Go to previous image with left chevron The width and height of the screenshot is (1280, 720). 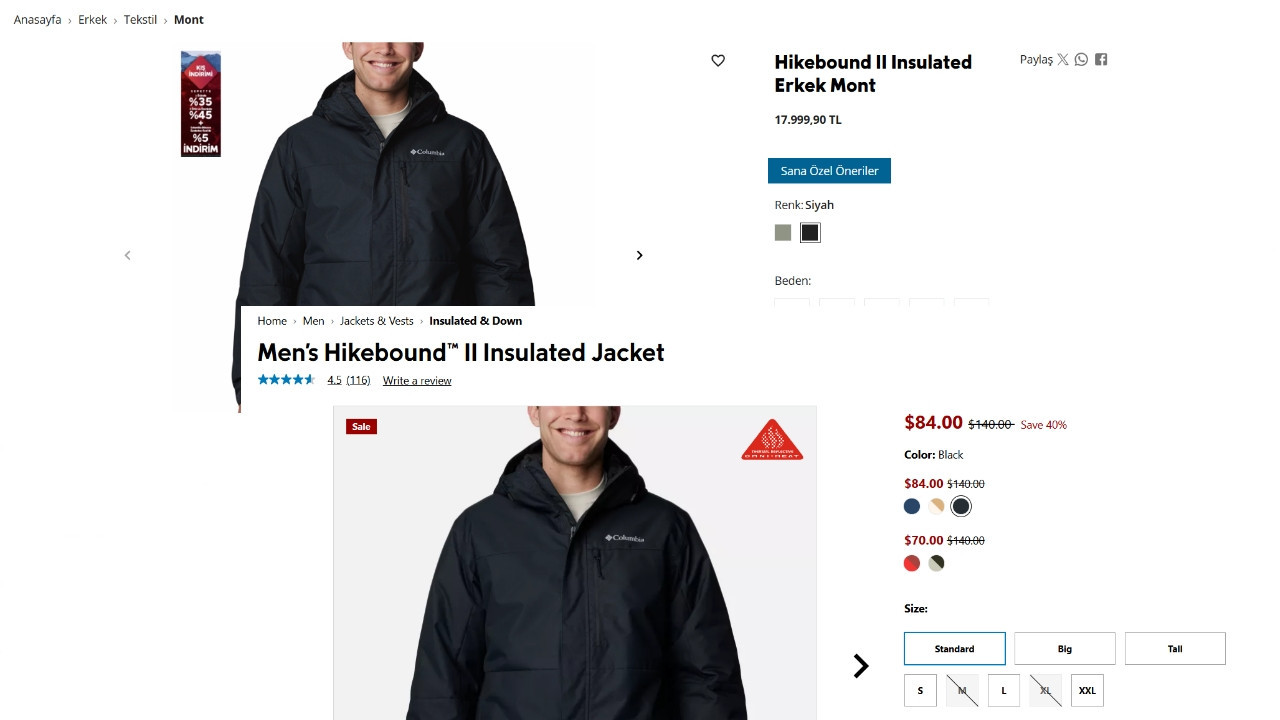(127, 255)
